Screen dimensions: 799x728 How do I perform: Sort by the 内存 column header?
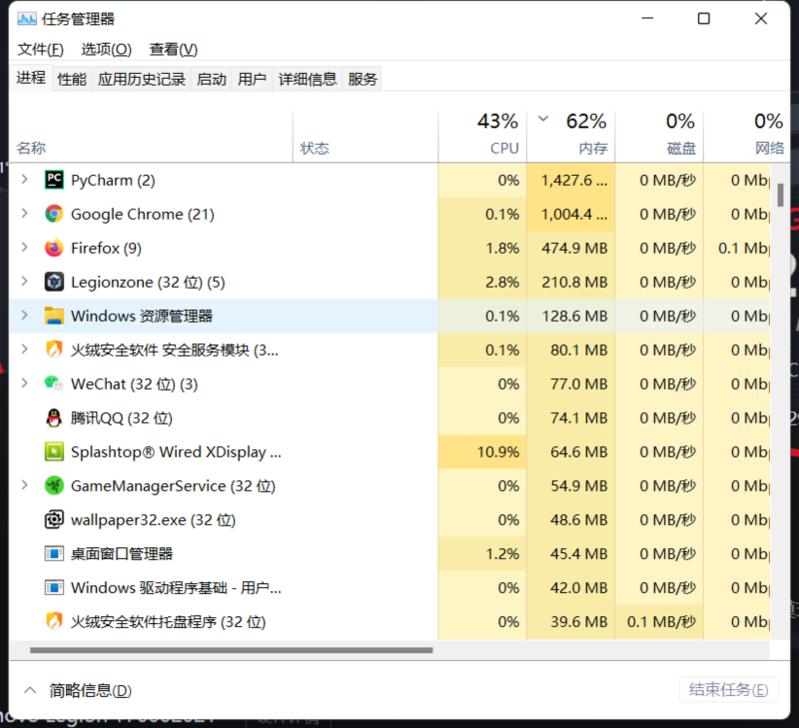click(x=592, y=148)
